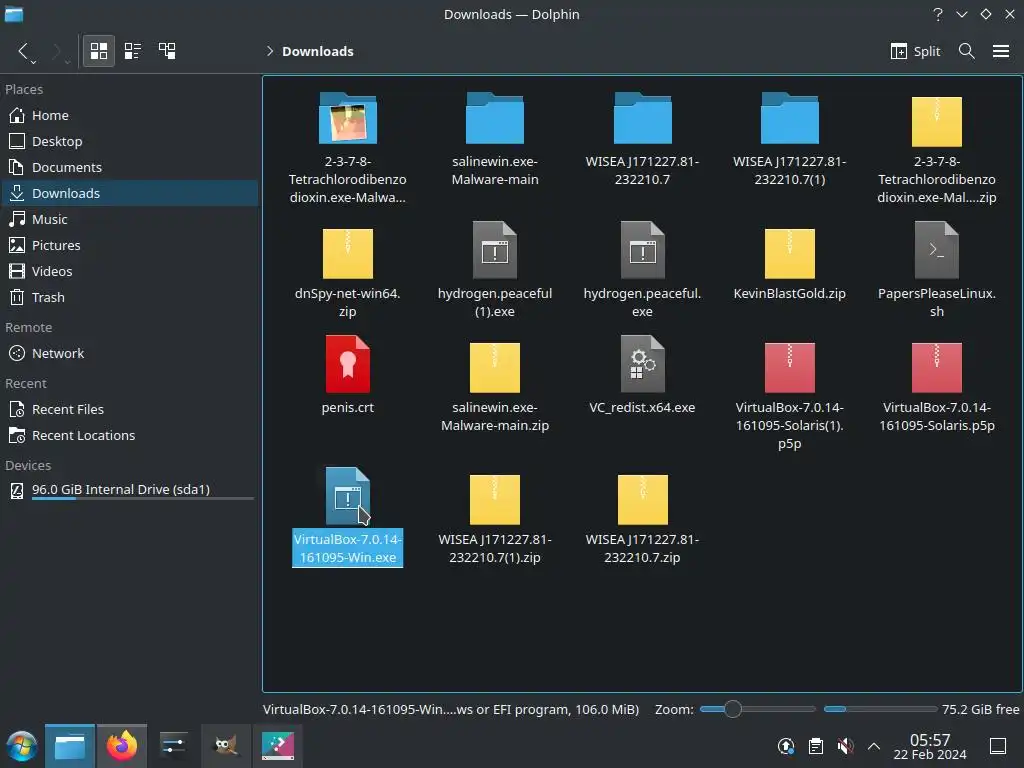This screenshot has height=768, width=1024.
Task: Click the sda1 drive capacity bar
Action: (x=142, y=499)
